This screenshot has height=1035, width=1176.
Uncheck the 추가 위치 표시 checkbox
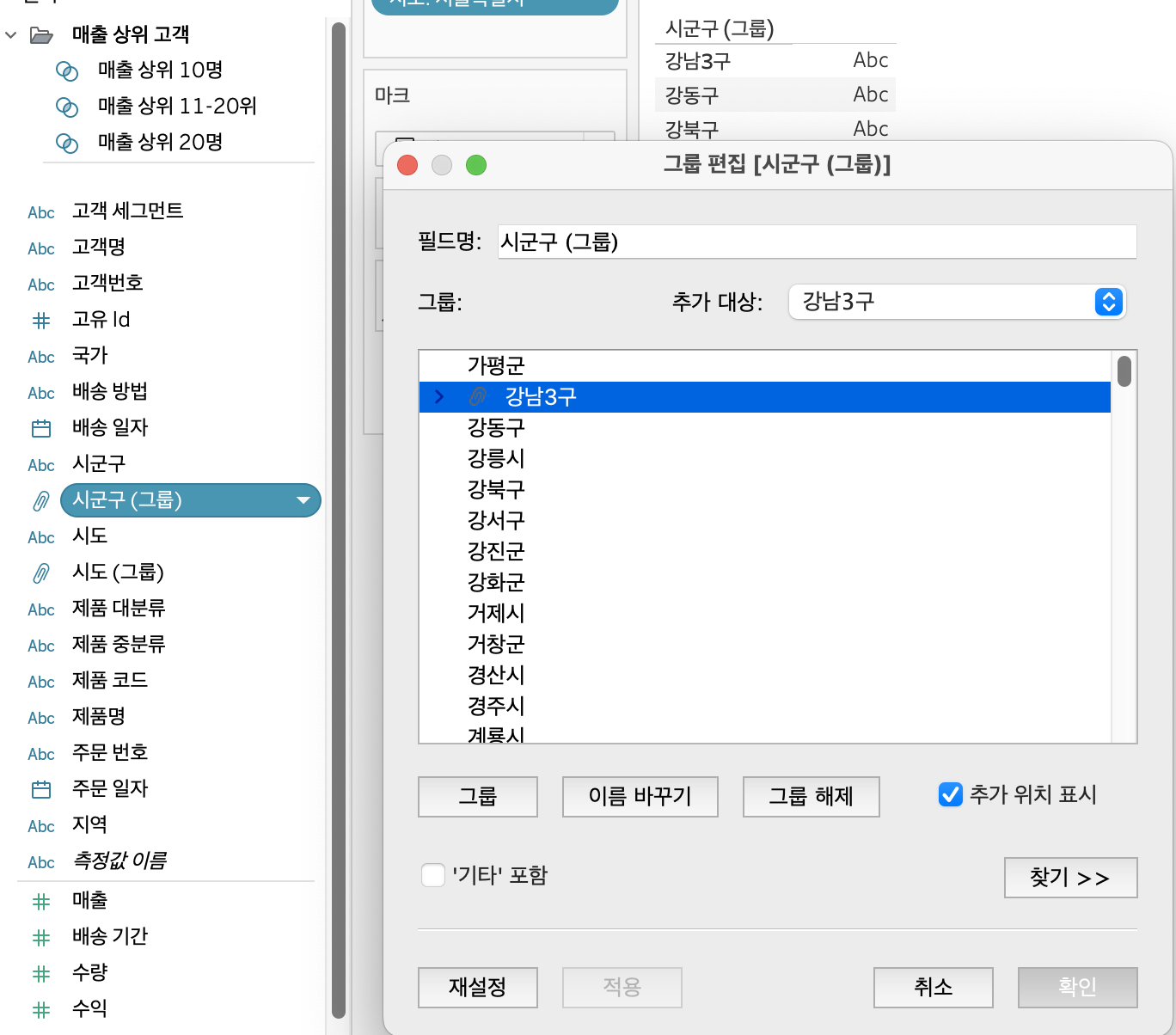click(950, 794)
